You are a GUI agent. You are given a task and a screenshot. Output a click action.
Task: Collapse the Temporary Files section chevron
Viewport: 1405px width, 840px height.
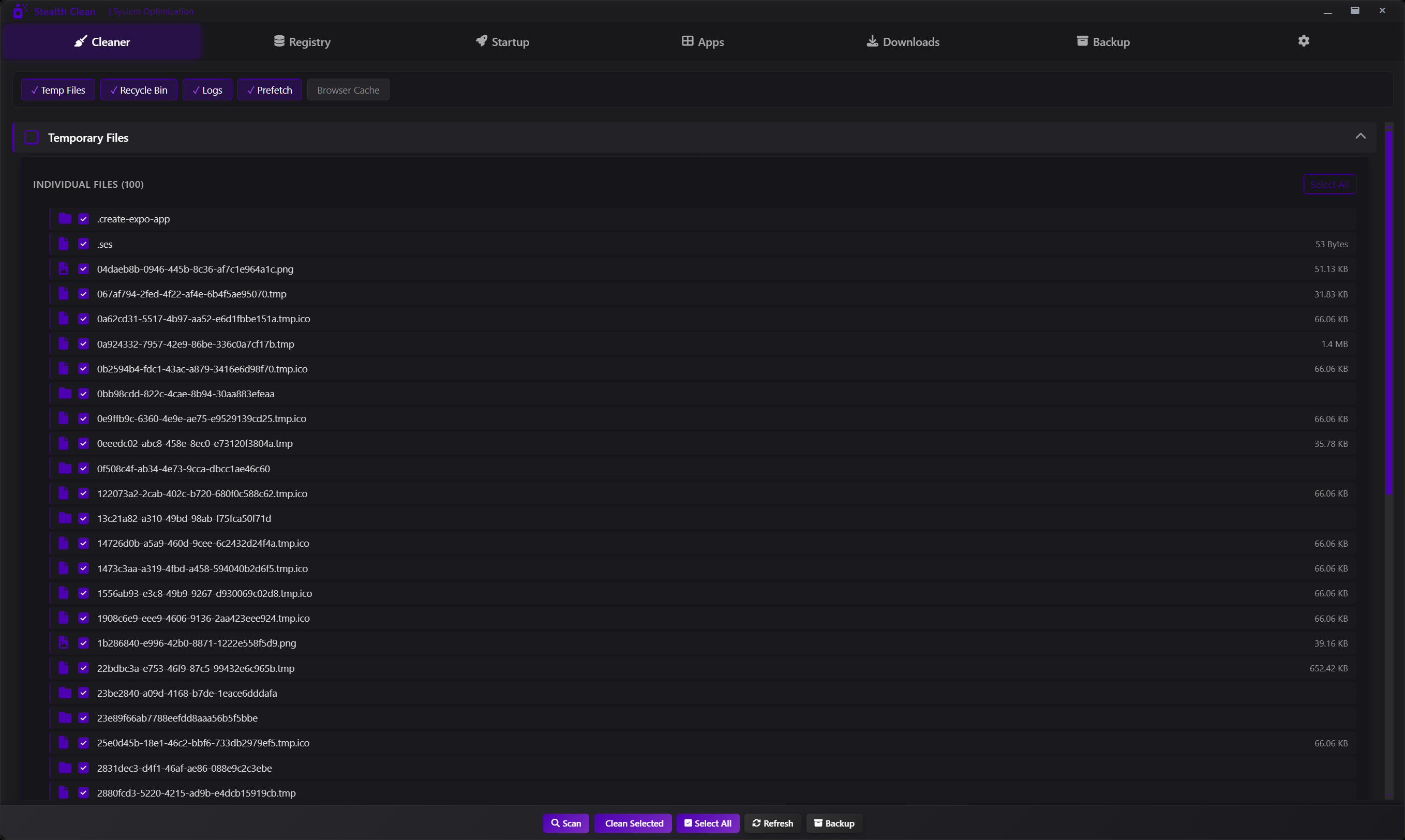[x=1361, y=137]
